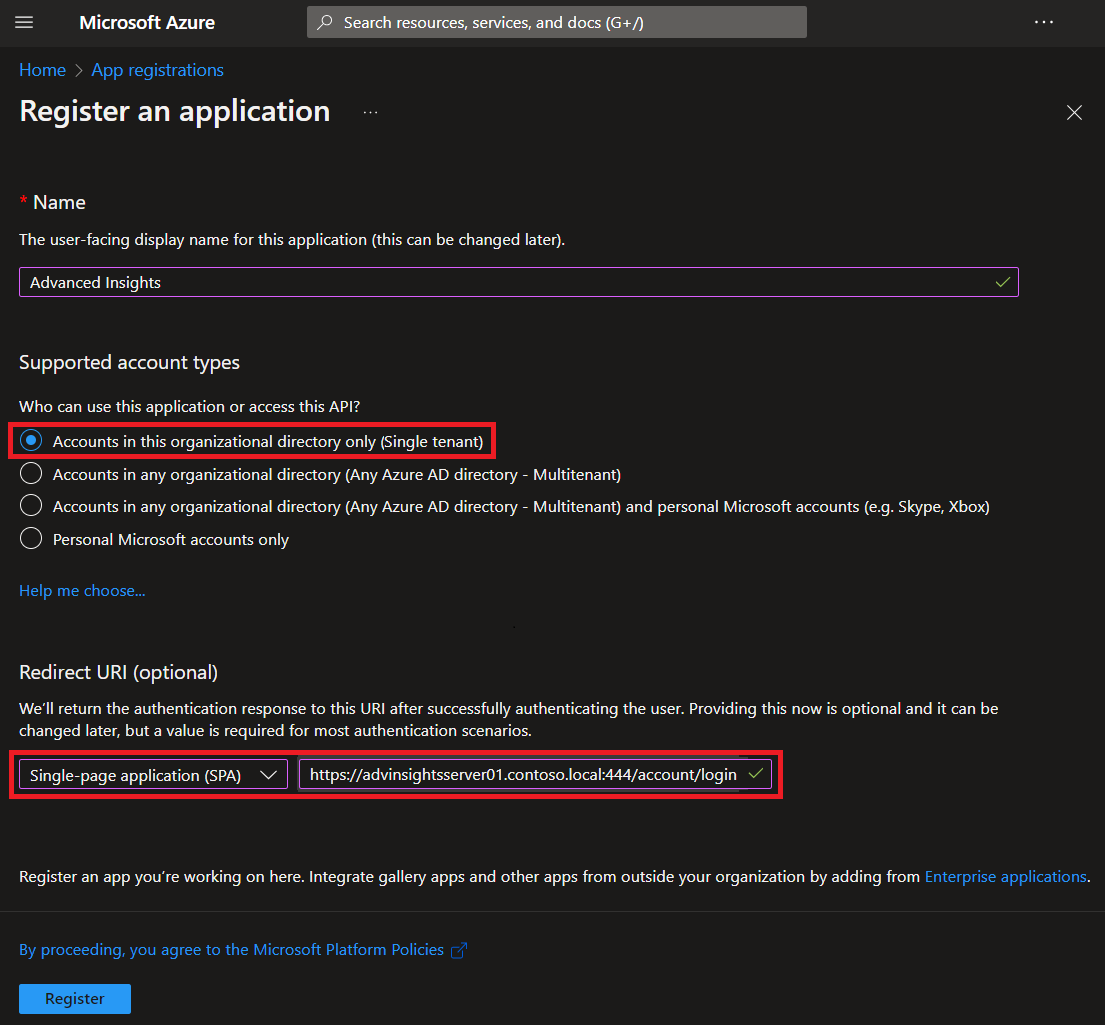Screen dimensions: 1105x1025
Task: Expand the Single-page application platform dropdown
Action: 154,775
